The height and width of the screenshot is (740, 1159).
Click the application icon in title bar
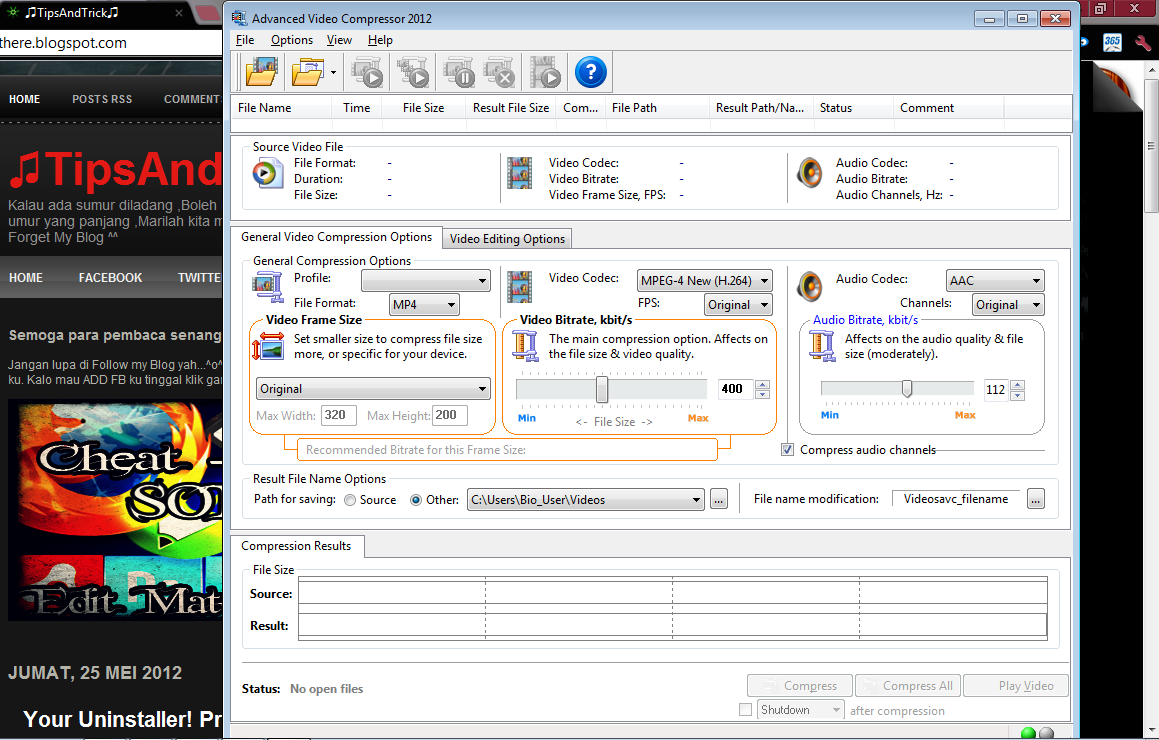239,18
